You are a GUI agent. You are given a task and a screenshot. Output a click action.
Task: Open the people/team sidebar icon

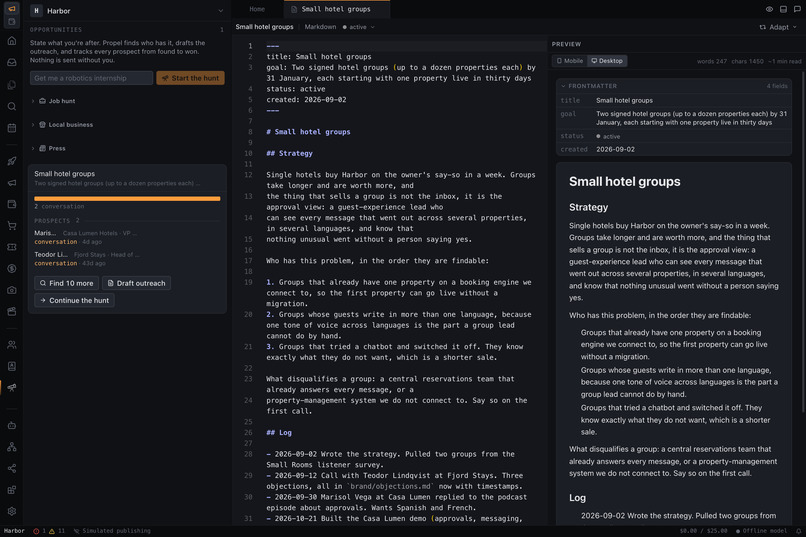(11, 345)
